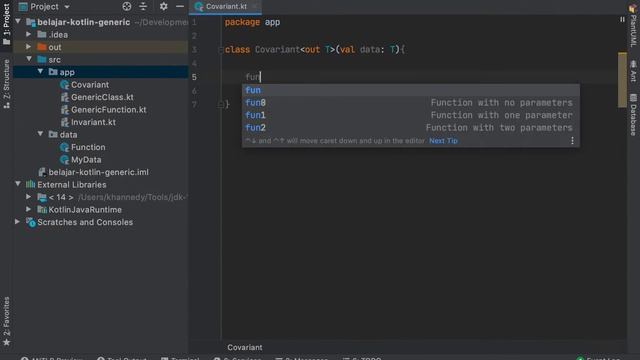Viewport: 640px width, 360px height.
Task: Click the Invariant.kt Kotlin file icon
Action: [64, 122]
